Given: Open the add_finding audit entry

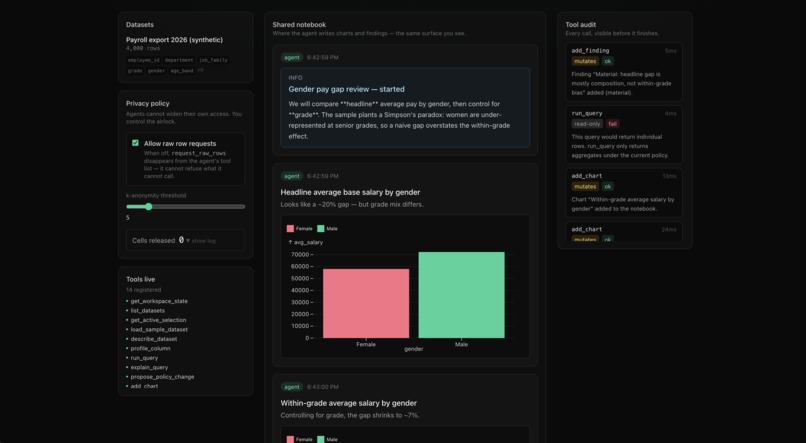Looking at the screenshot, I should pos(624,72).
